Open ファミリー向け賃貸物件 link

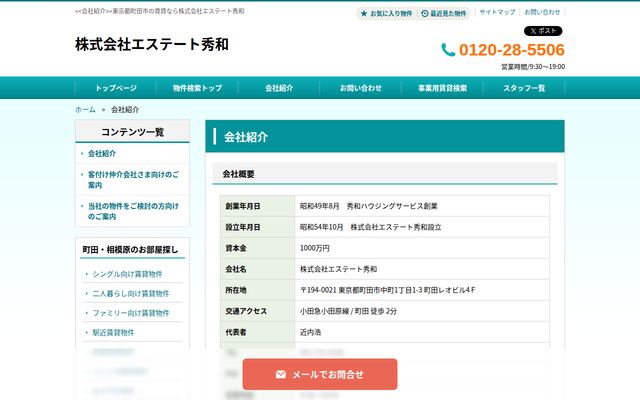click(x=131, y=313)
